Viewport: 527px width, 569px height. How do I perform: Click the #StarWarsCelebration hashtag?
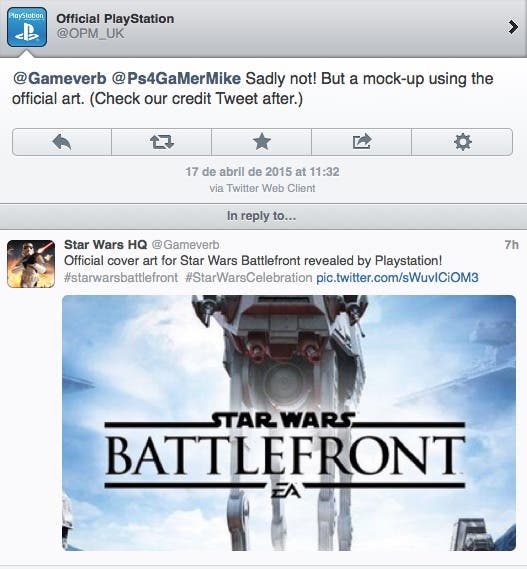[x=249, y=278]
